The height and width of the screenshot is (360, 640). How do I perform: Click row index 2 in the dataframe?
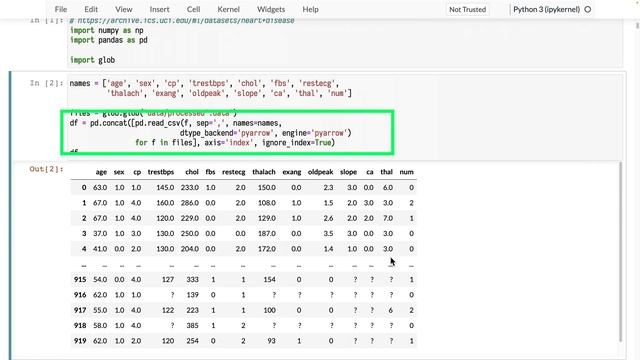pyautogui.click(x=84, y=218)
